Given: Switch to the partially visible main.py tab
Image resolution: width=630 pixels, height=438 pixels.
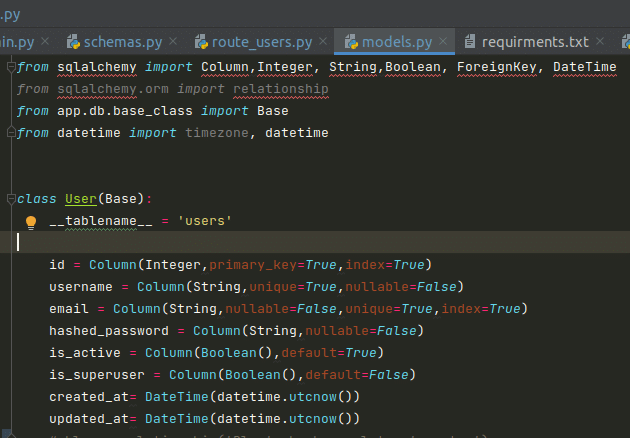Looking at the screenshot, I should click(x=18, y=42).
